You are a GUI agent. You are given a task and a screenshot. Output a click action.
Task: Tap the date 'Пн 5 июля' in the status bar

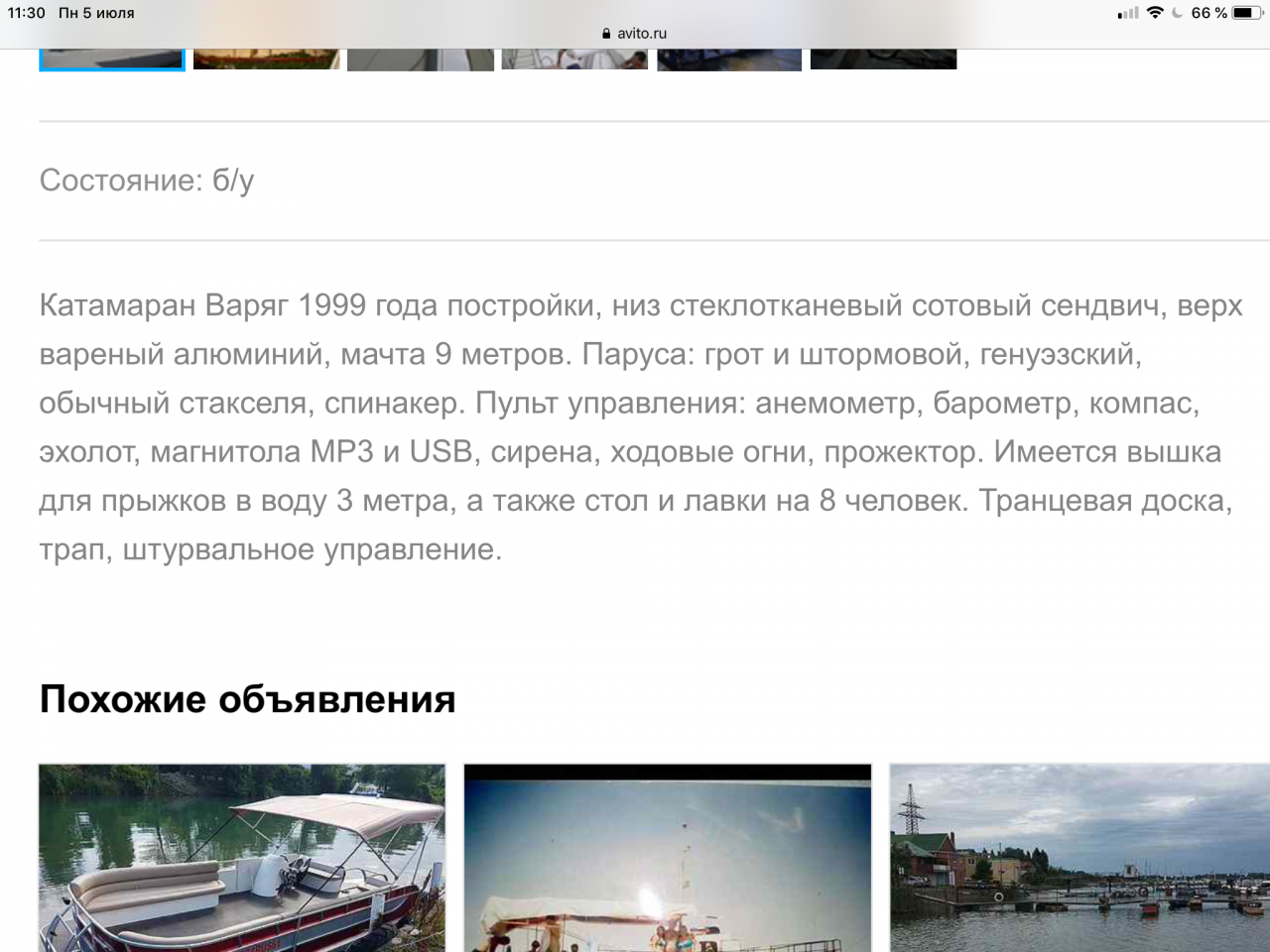[96, 13]
